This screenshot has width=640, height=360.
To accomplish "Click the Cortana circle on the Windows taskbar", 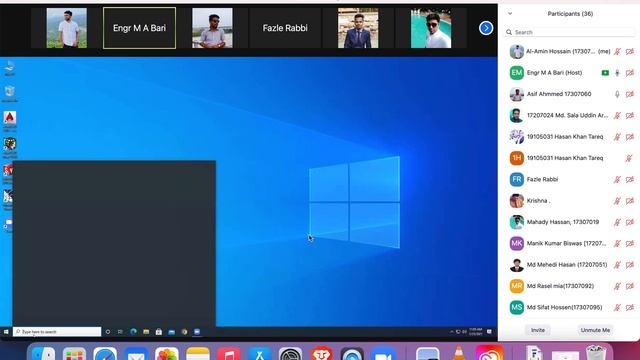I will click(108, 332).
